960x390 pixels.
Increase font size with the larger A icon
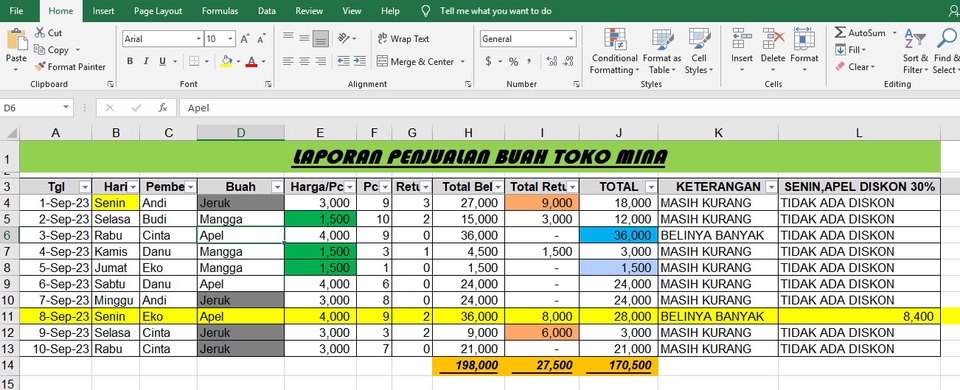point(244,39)
